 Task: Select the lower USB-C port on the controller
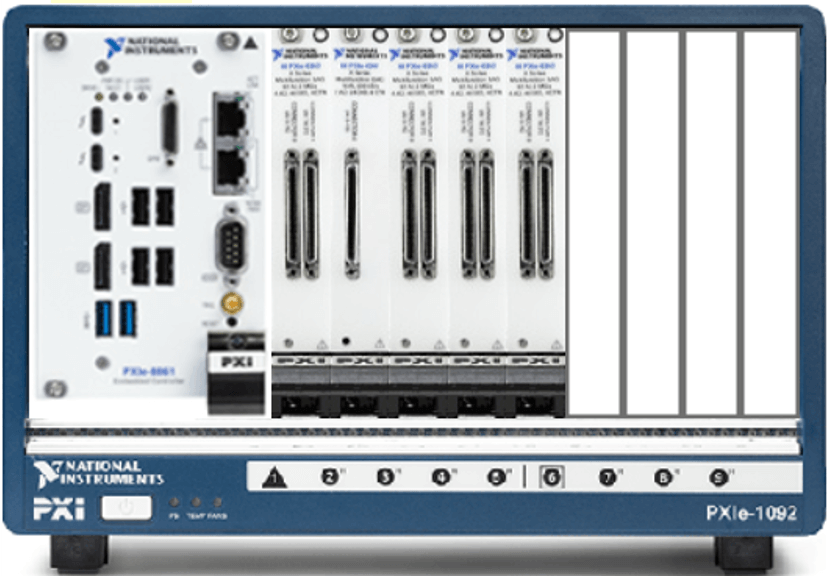97,158
